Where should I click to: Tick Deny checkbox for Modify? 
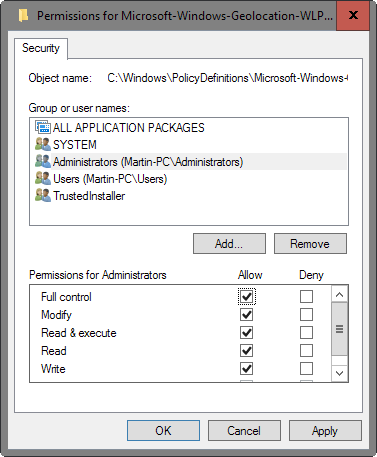click(x=306, y=314)
